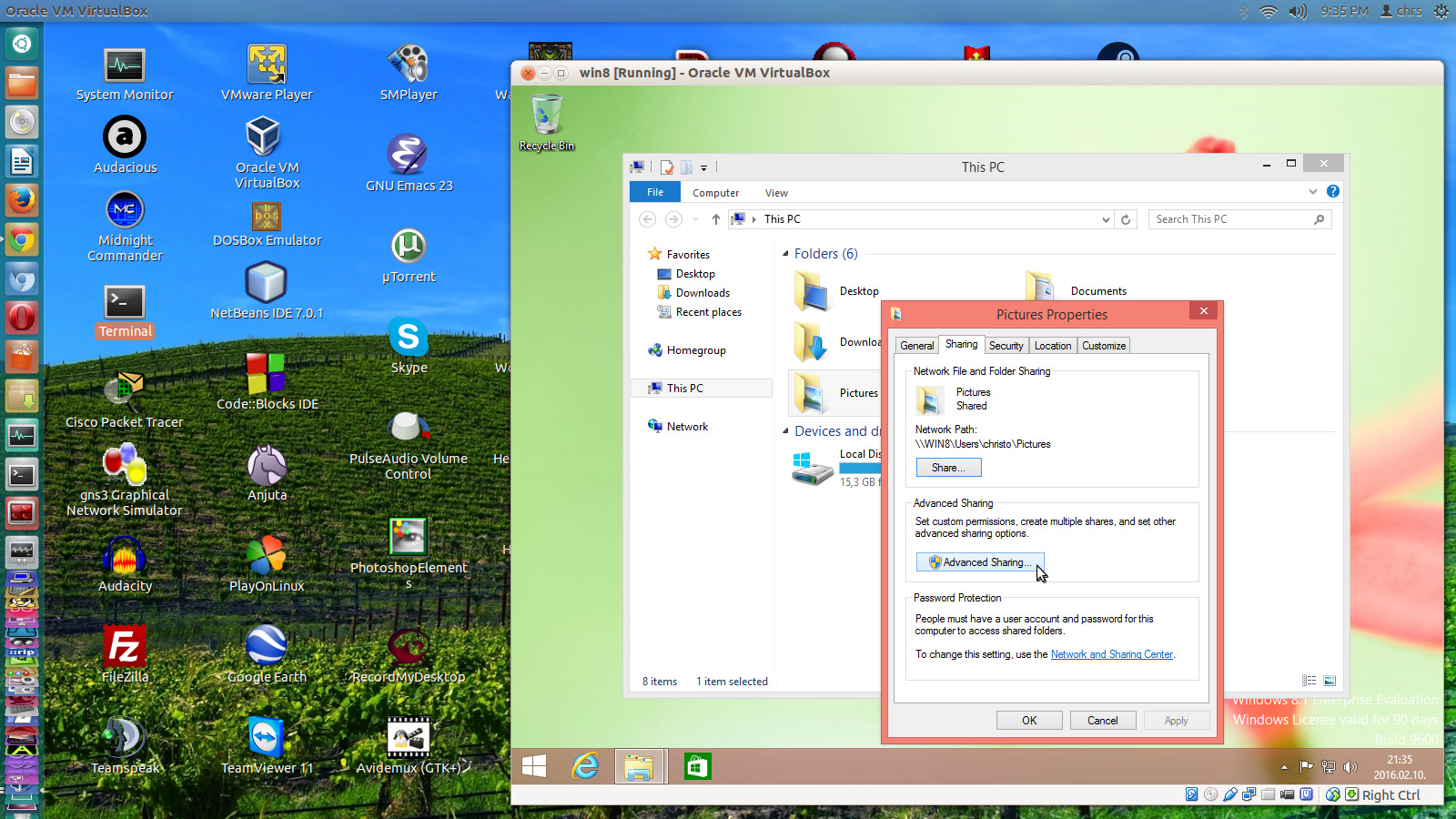Open System Monitor desktop icon
The height and width of the screenshot is (819, 1456).
[124, 66]
